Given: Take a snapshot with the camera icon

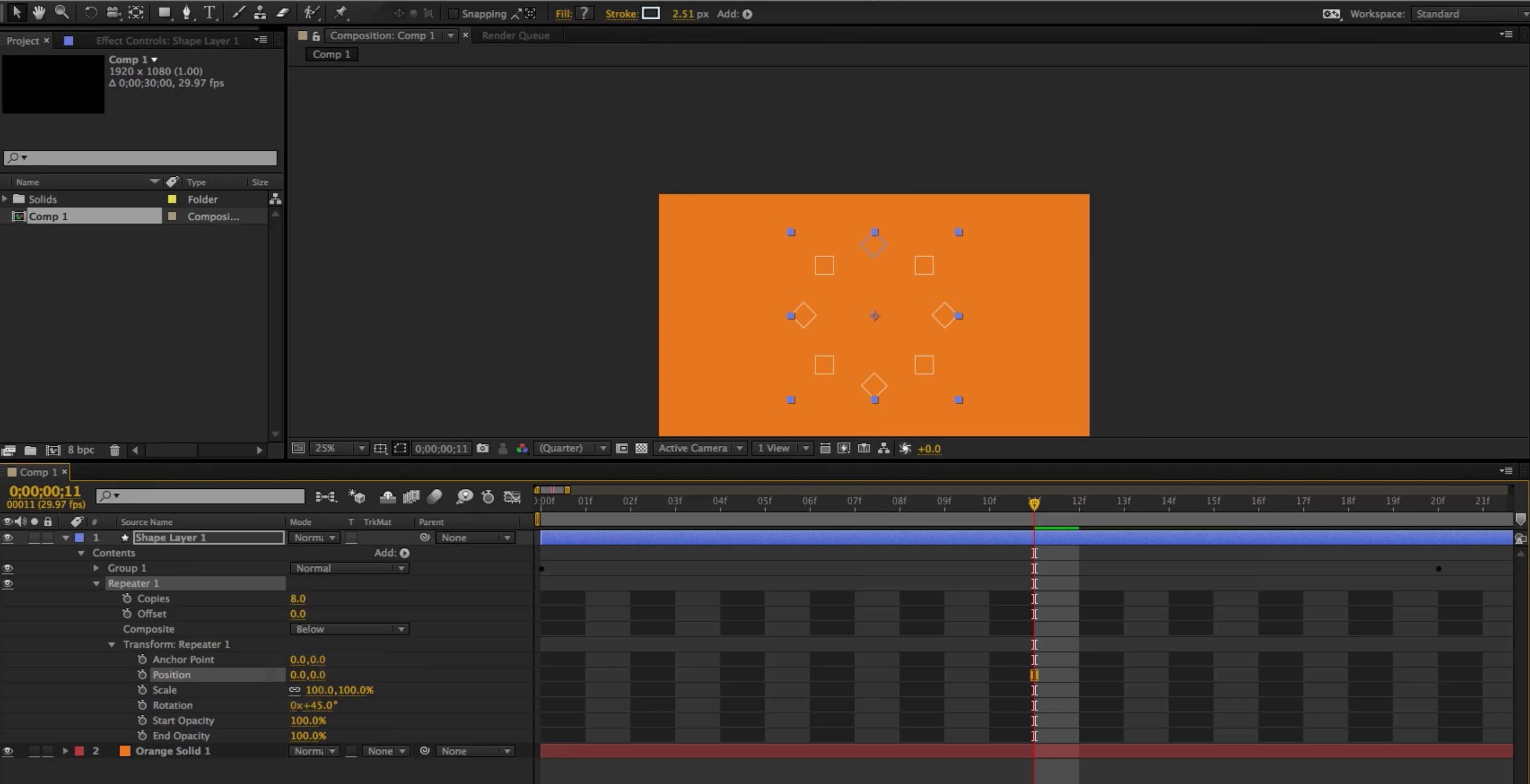Looking at the screenshot, I should click(482, 449).
